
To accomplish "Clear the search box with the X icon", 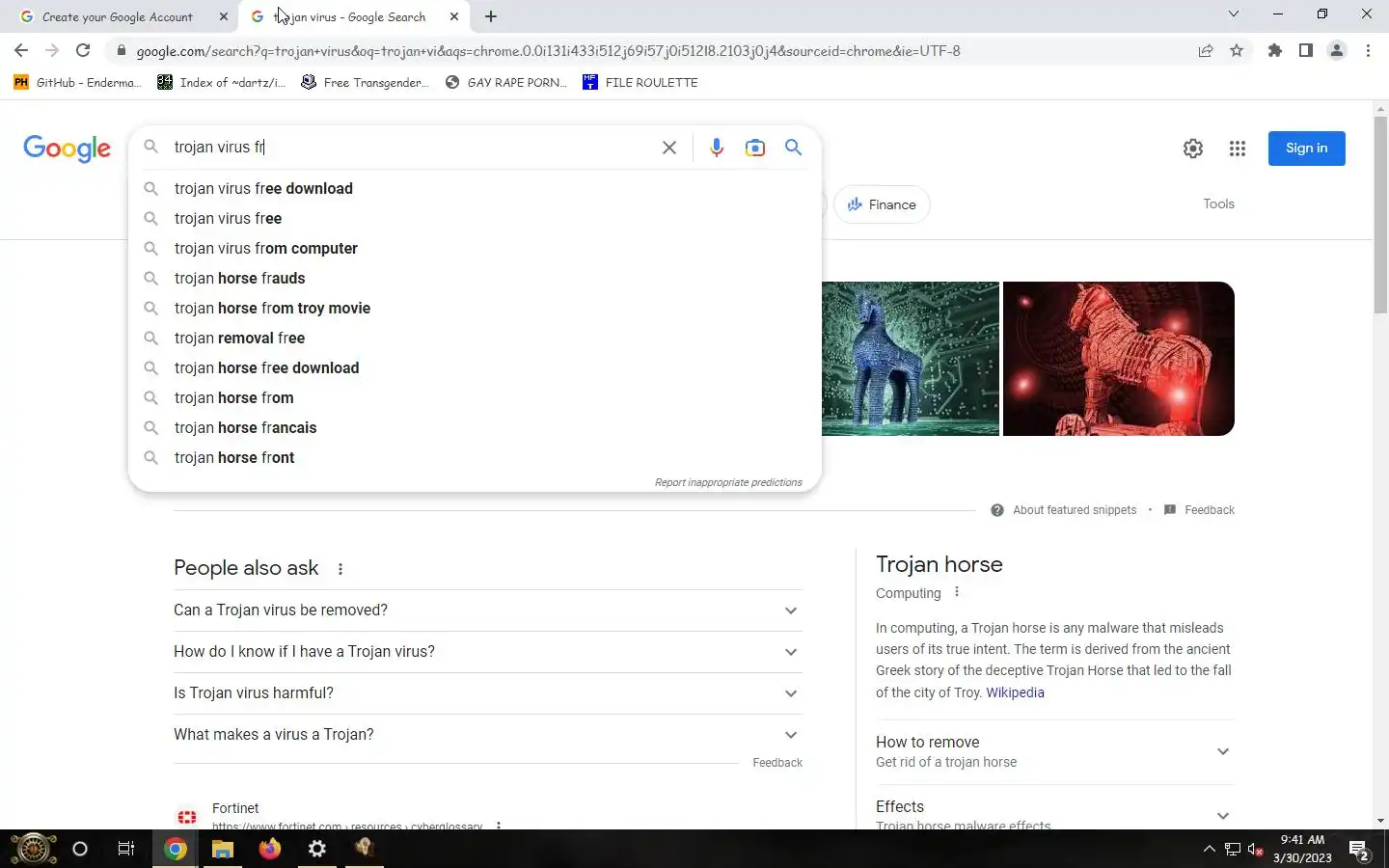I will pos(668,148).
